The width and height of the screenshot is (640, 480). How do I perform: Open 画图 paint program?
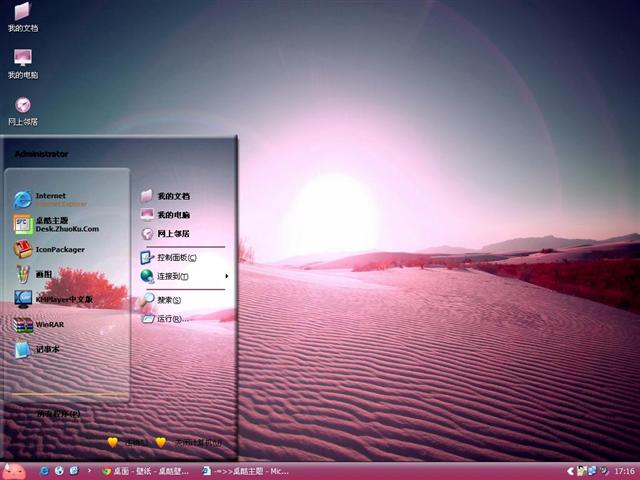33,274
